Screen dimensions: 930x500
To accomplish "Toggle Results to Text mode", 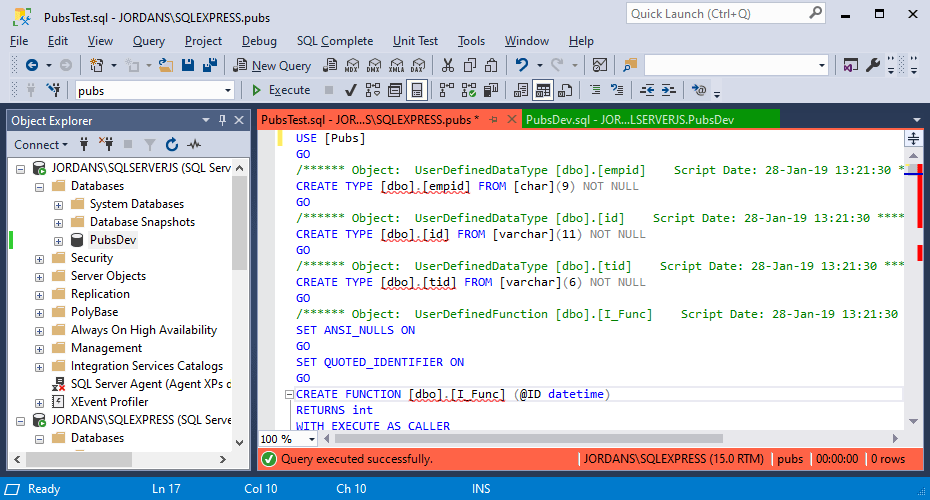I will tap(521, 90).
